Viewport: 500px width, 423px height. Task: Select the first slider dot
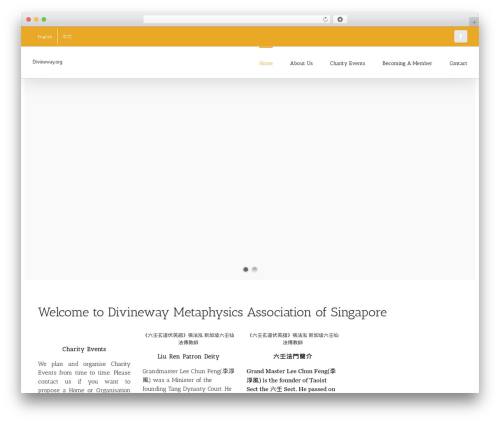246,269
